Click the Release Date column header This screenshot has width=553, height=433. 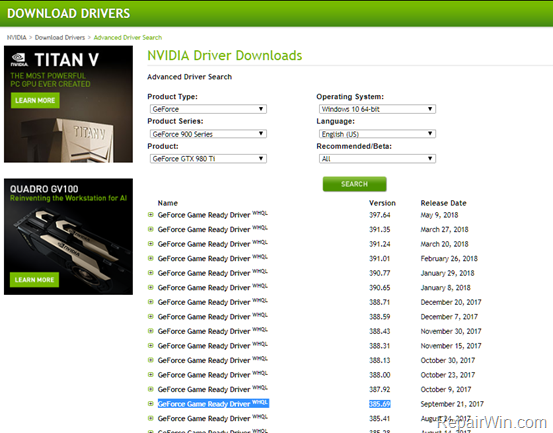coord(443,203)
